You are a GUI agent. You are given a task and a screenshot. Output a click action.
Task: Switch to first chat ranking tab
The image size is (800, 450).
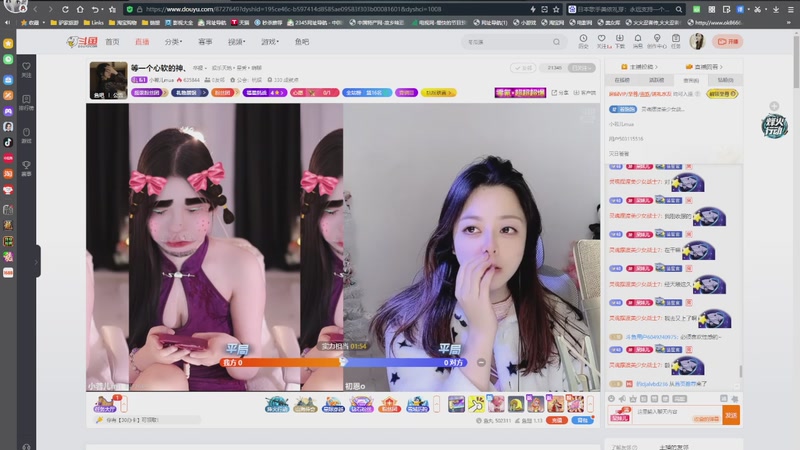pyautogui.click(x=622, y=80)
